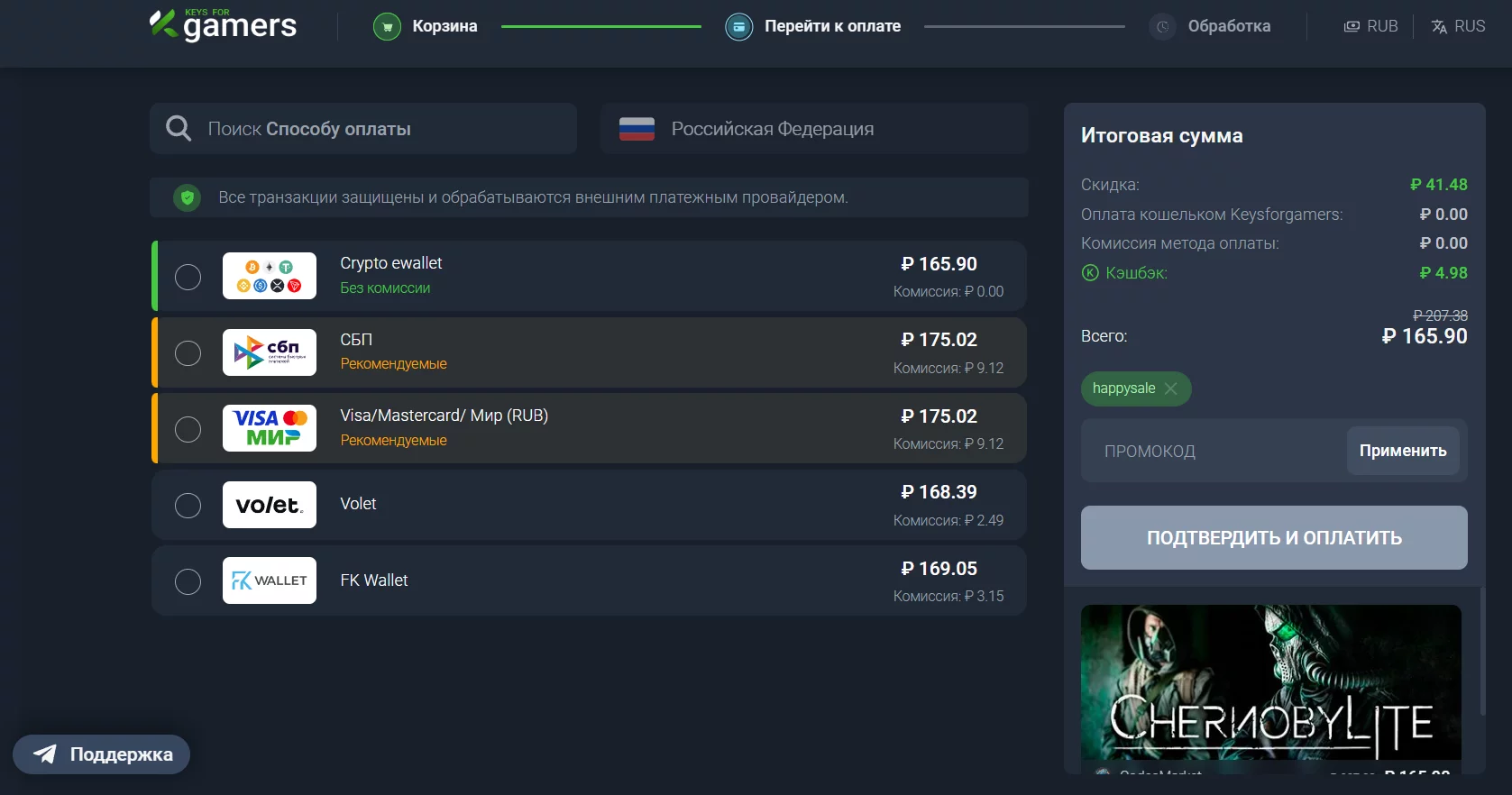Click the crossed-out ₽ 207.38 price
The width and height of the screenshot is (1512, 795).
click(x=1440, y=315)
